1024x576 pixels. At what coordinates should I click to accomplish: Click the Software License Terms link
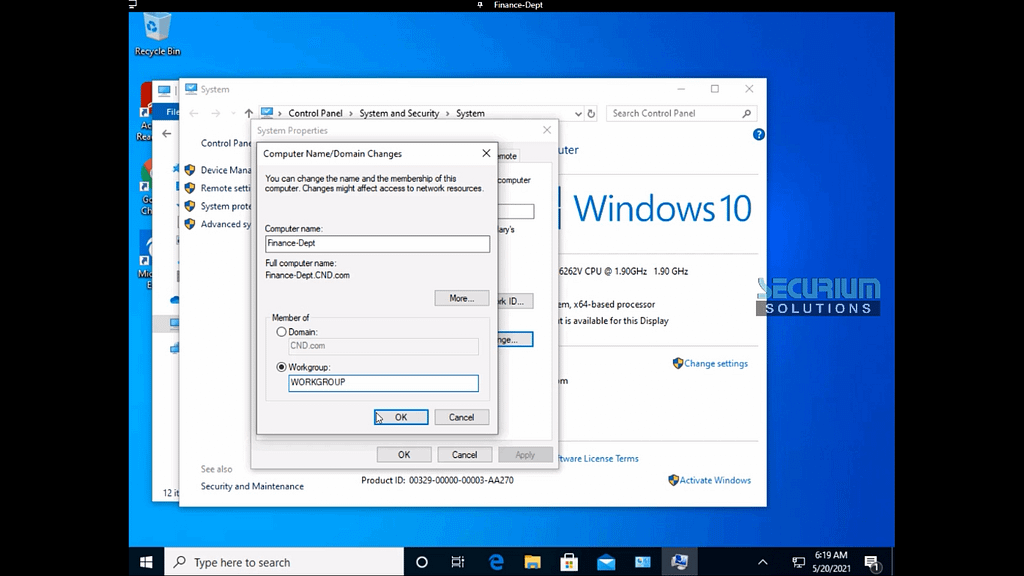coord(598,458)
